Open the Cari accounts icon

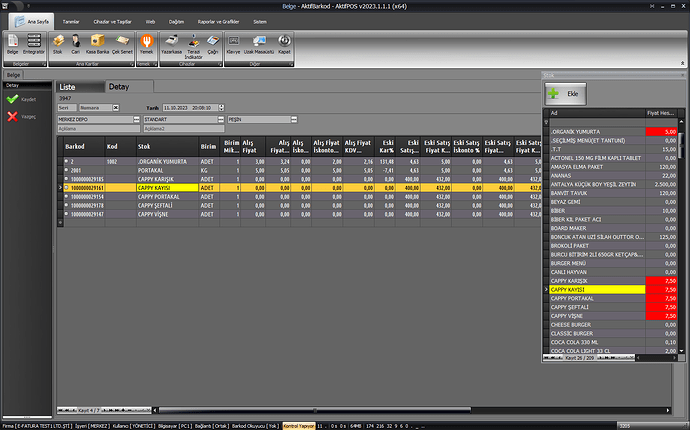[76, 44]
